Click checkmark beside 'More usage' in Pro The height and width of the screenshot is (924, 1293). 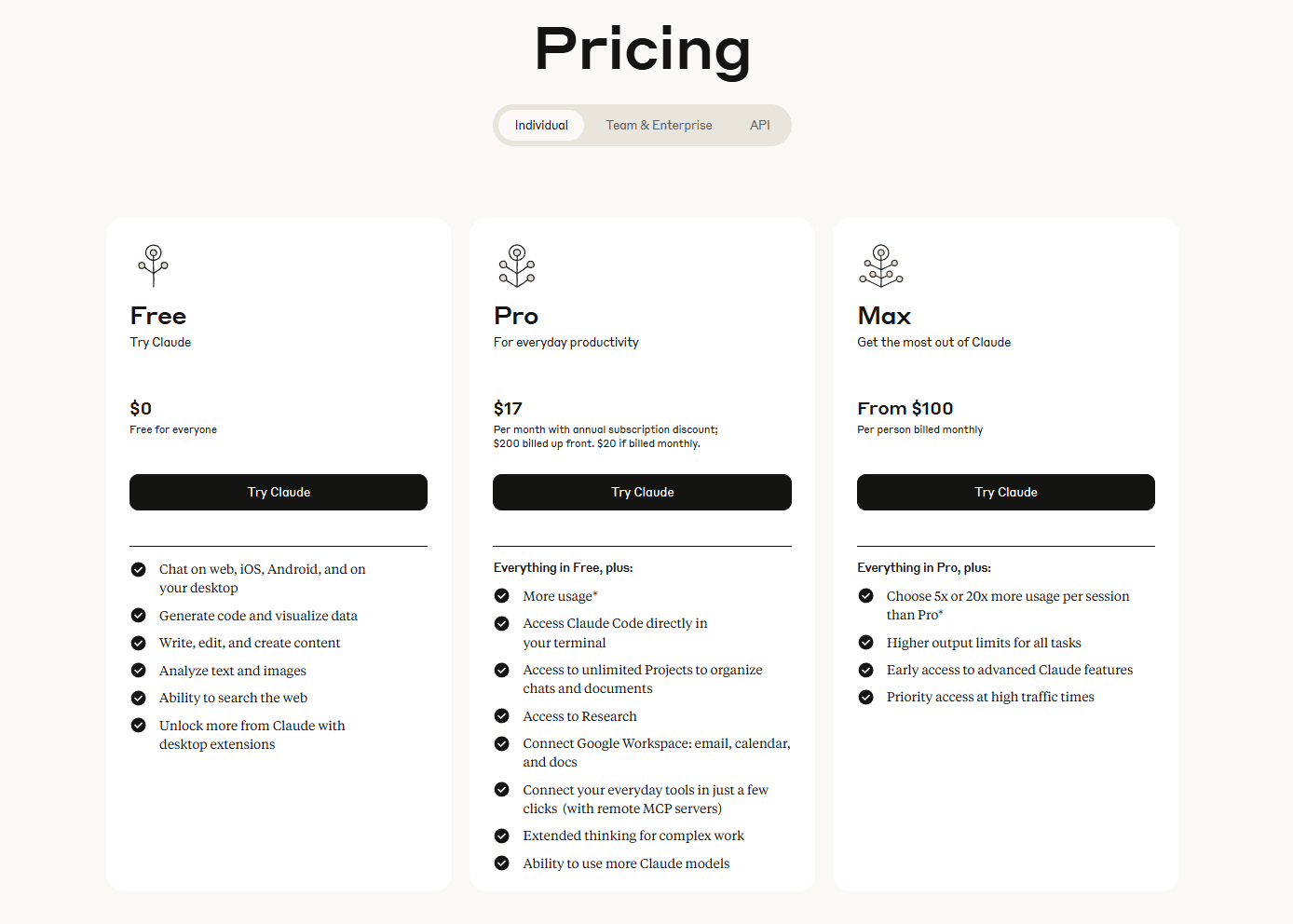coord(502,596)
